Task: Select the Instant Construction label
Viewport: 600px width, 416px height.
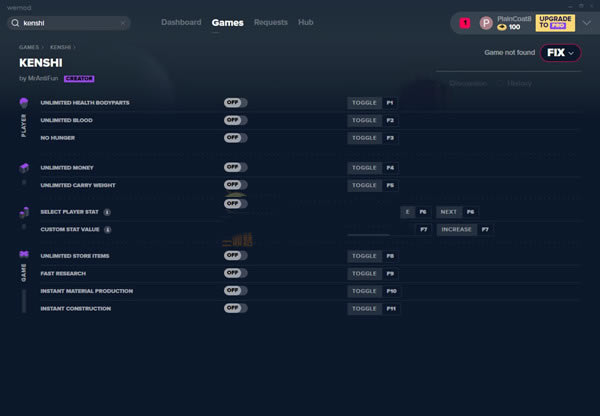Action: point(76,309)
